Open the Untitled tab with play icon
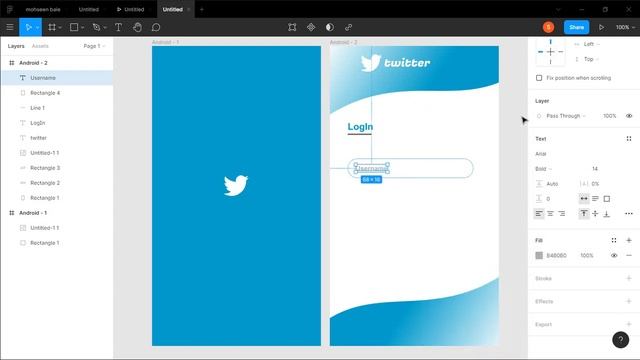The height and width of the screenshot is (360, 640). pyautogui.click(x=131, y=9)
